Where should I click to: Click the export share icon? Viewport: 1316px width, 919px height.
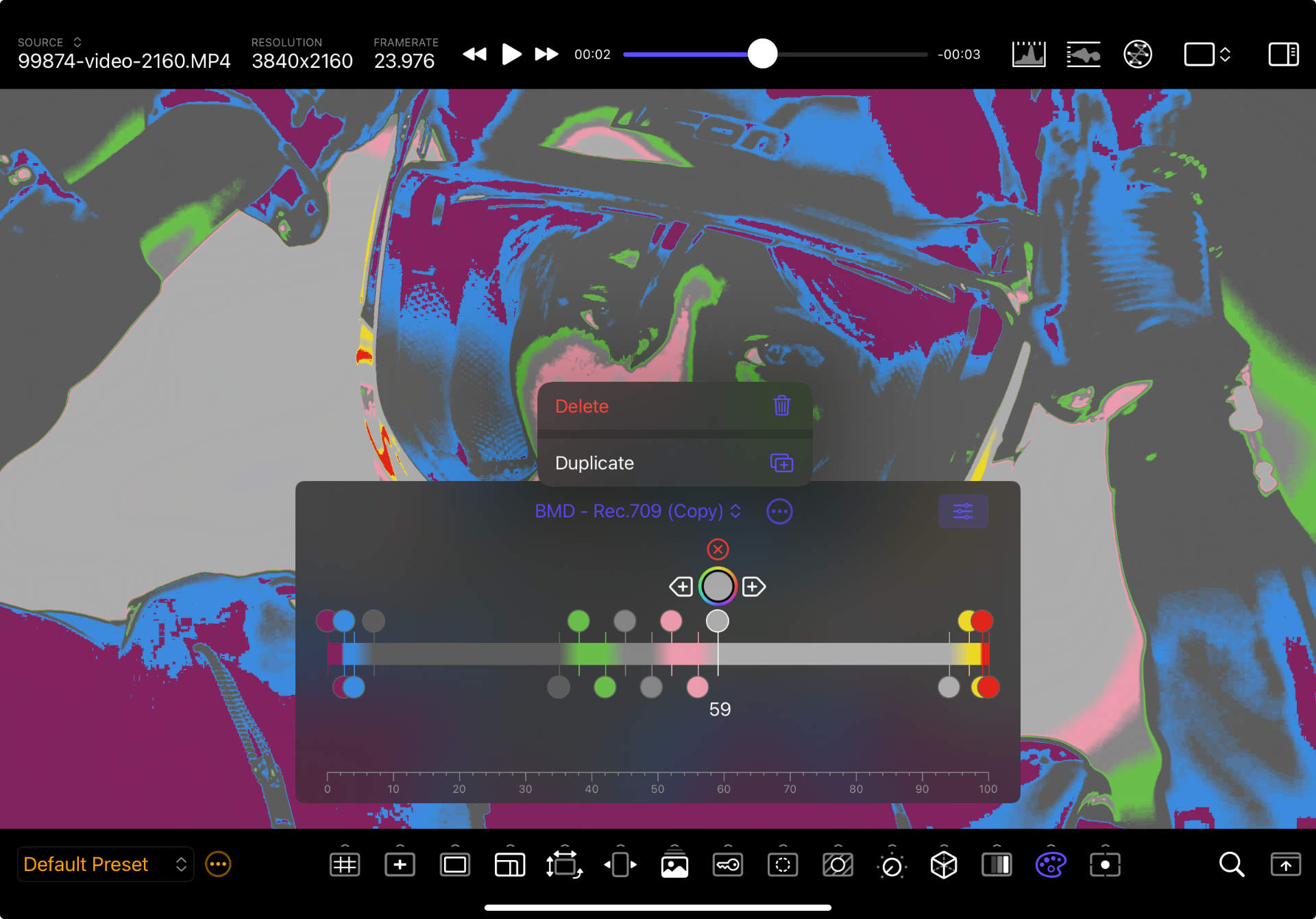[x=1285, y=865]
